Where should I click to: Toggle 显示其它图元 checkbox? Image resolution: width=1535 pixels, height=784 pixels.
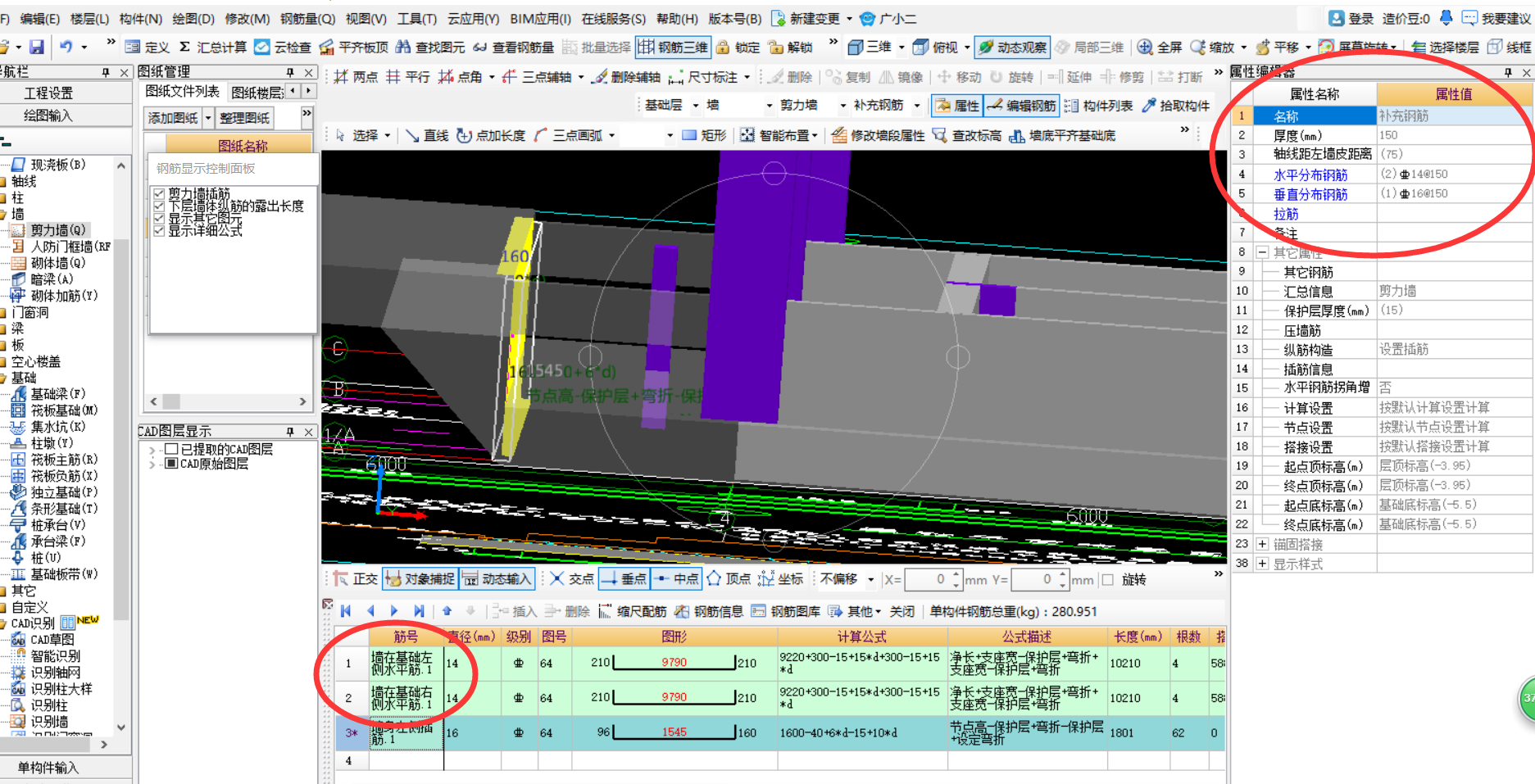tap(159, 219)
